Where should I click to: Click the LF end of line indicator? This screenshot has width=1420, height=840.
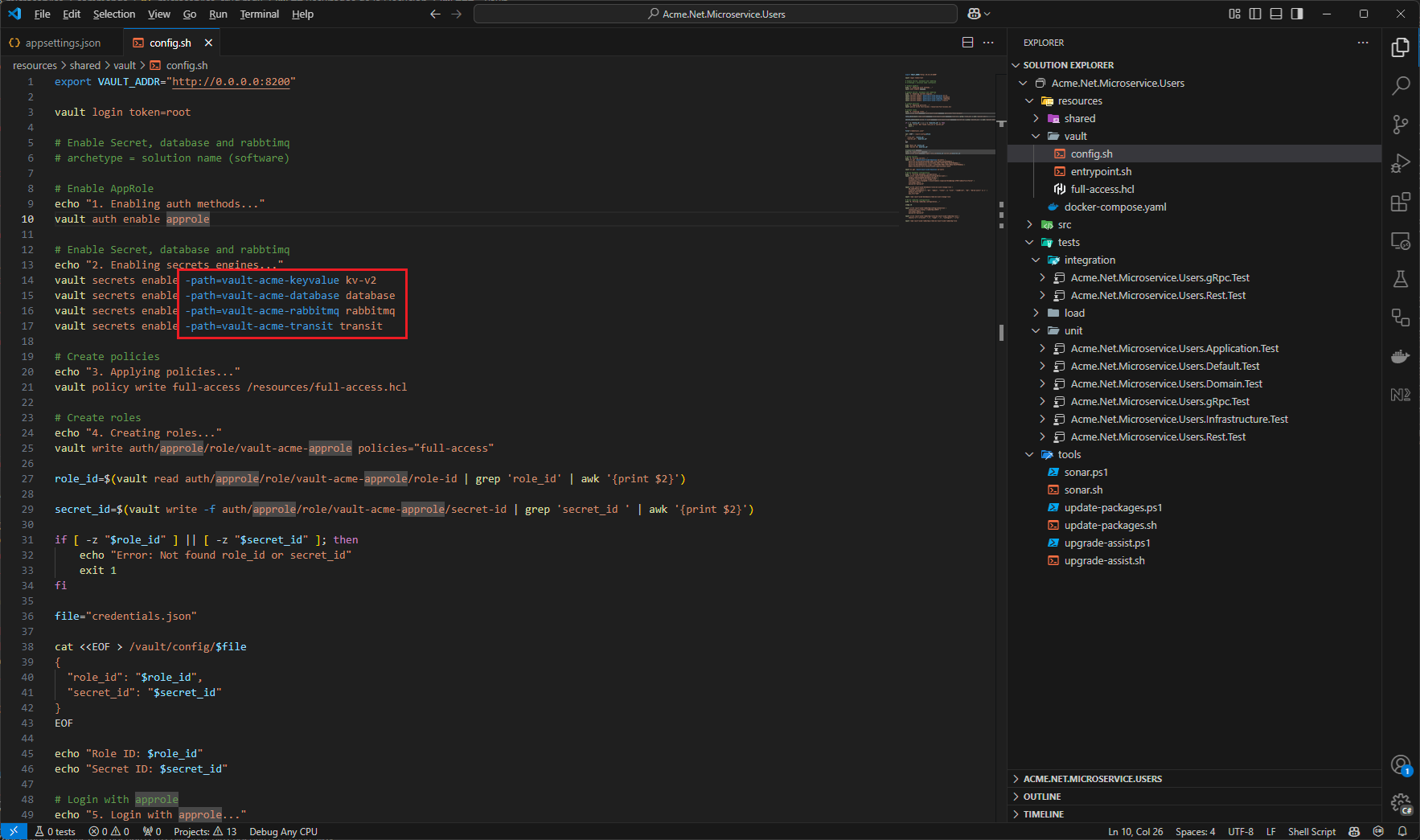(1271, 831)
